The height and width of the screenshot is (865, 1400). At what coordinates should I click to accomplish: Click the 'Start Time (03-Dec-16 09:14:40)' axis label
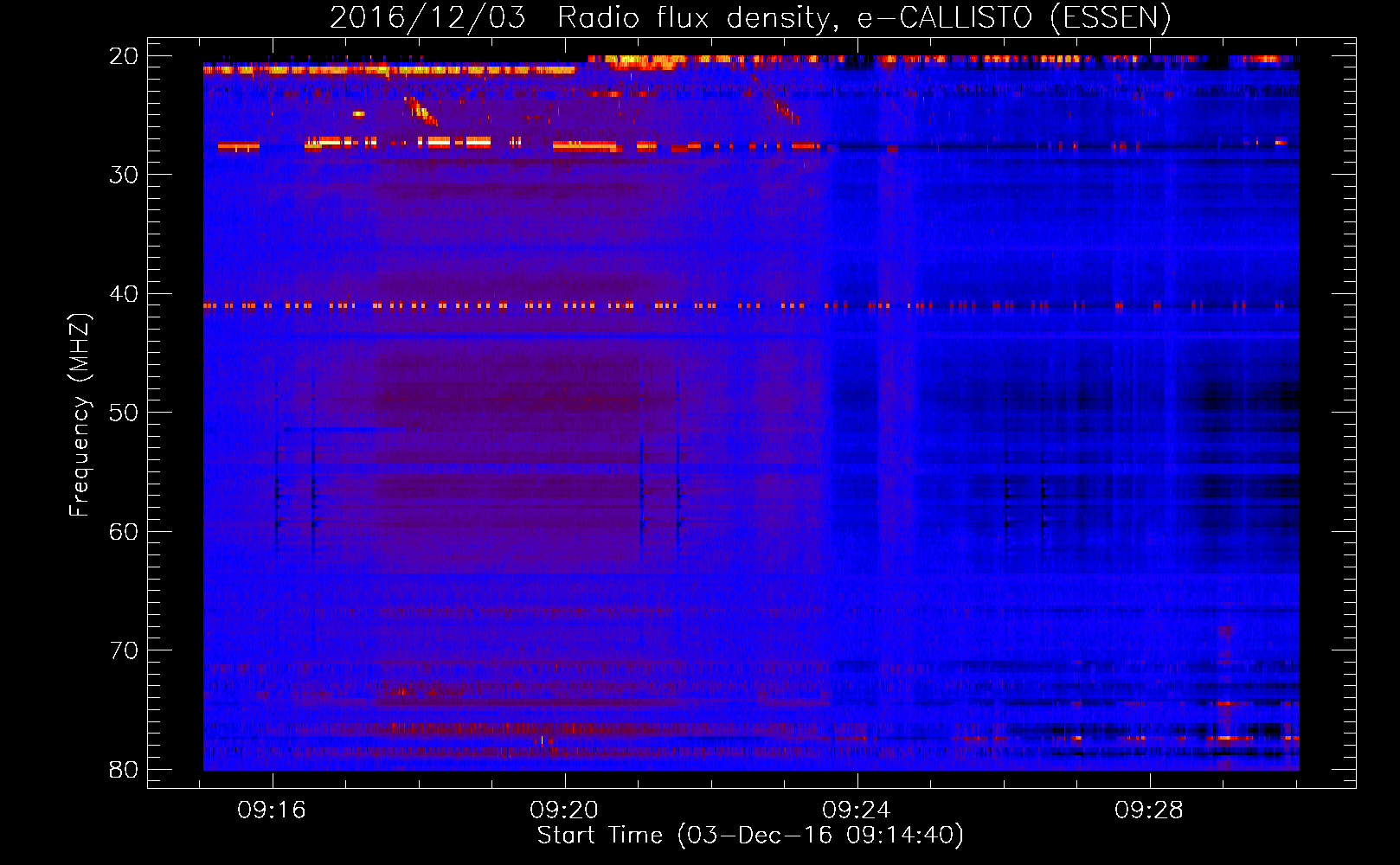pyautogui.click(x=750, y=836)
